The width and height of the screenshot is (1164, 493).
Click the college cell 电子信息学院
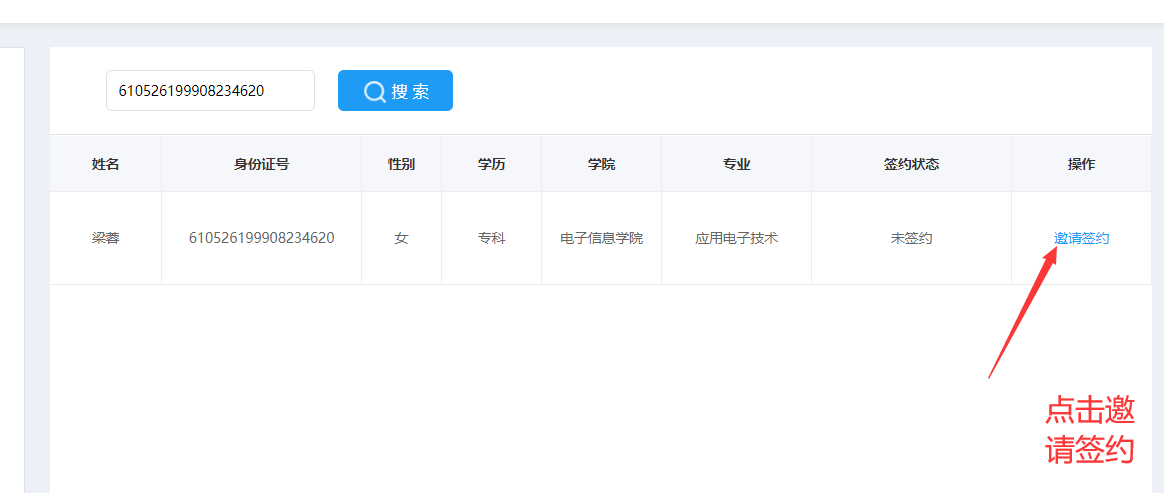click(601, 239)
